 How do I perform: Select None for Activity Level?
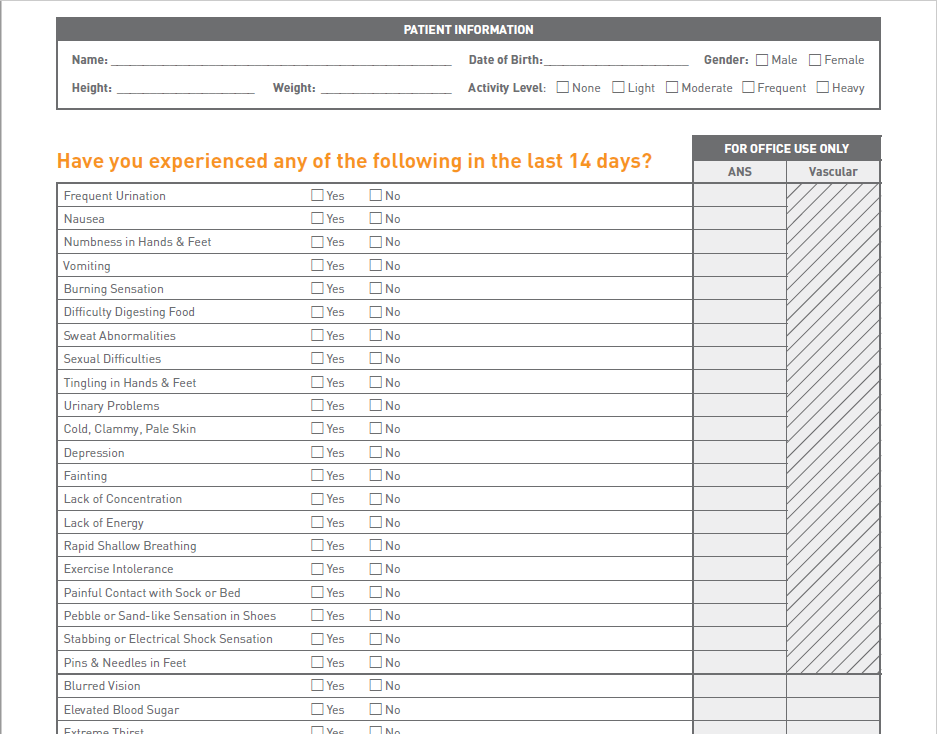click(563, 87)
